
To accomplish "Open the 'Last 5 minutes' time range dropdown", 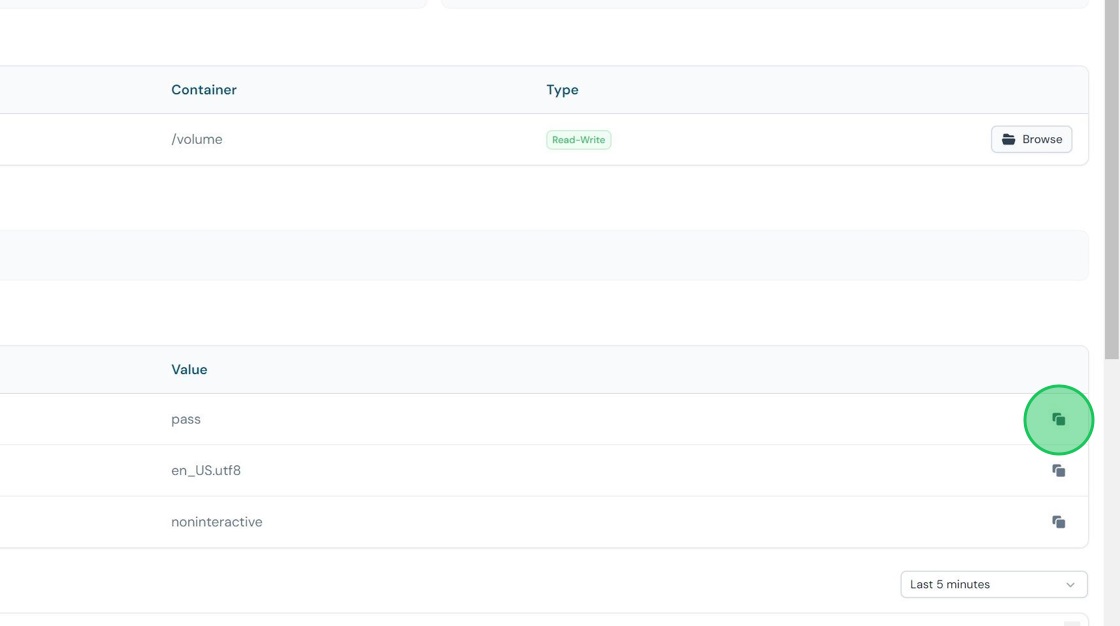I will tap(994, 585).
